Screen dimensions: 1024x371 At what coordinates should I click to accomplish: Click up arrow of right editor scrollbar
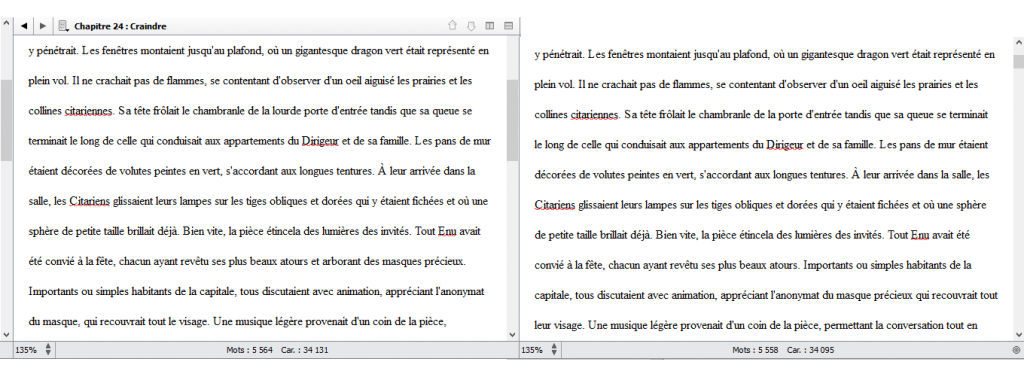pos(1018,43)
